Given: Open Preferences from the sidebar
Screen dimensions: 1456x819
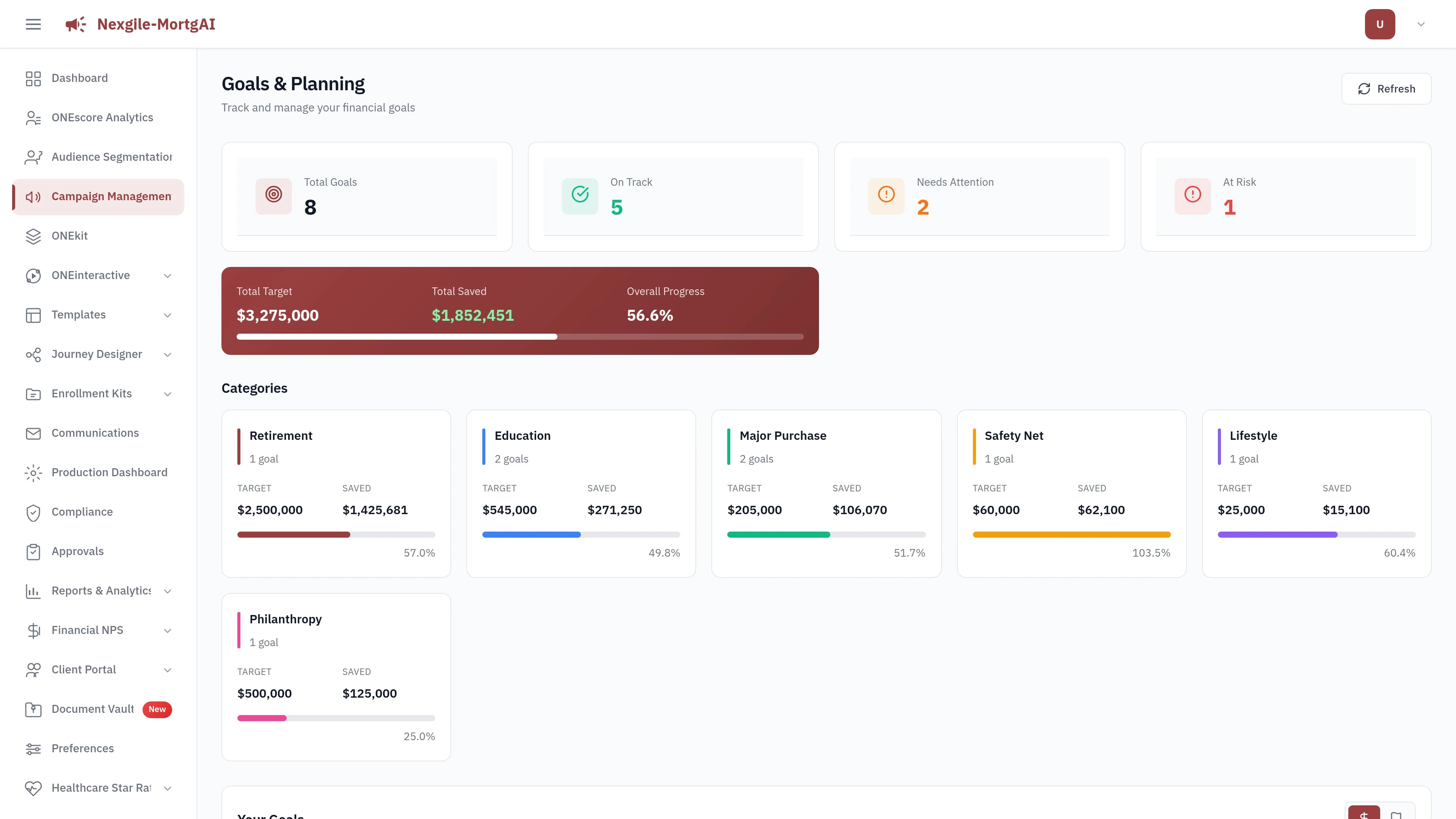Looking at the screenshot, I should click(x=83, y=748).
